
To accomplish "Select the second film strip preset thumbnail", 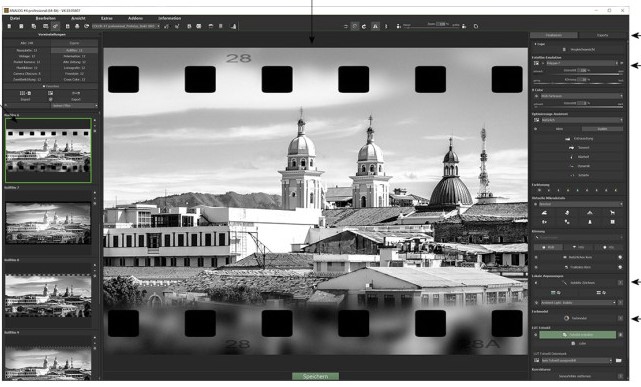I will pos(48,223).
